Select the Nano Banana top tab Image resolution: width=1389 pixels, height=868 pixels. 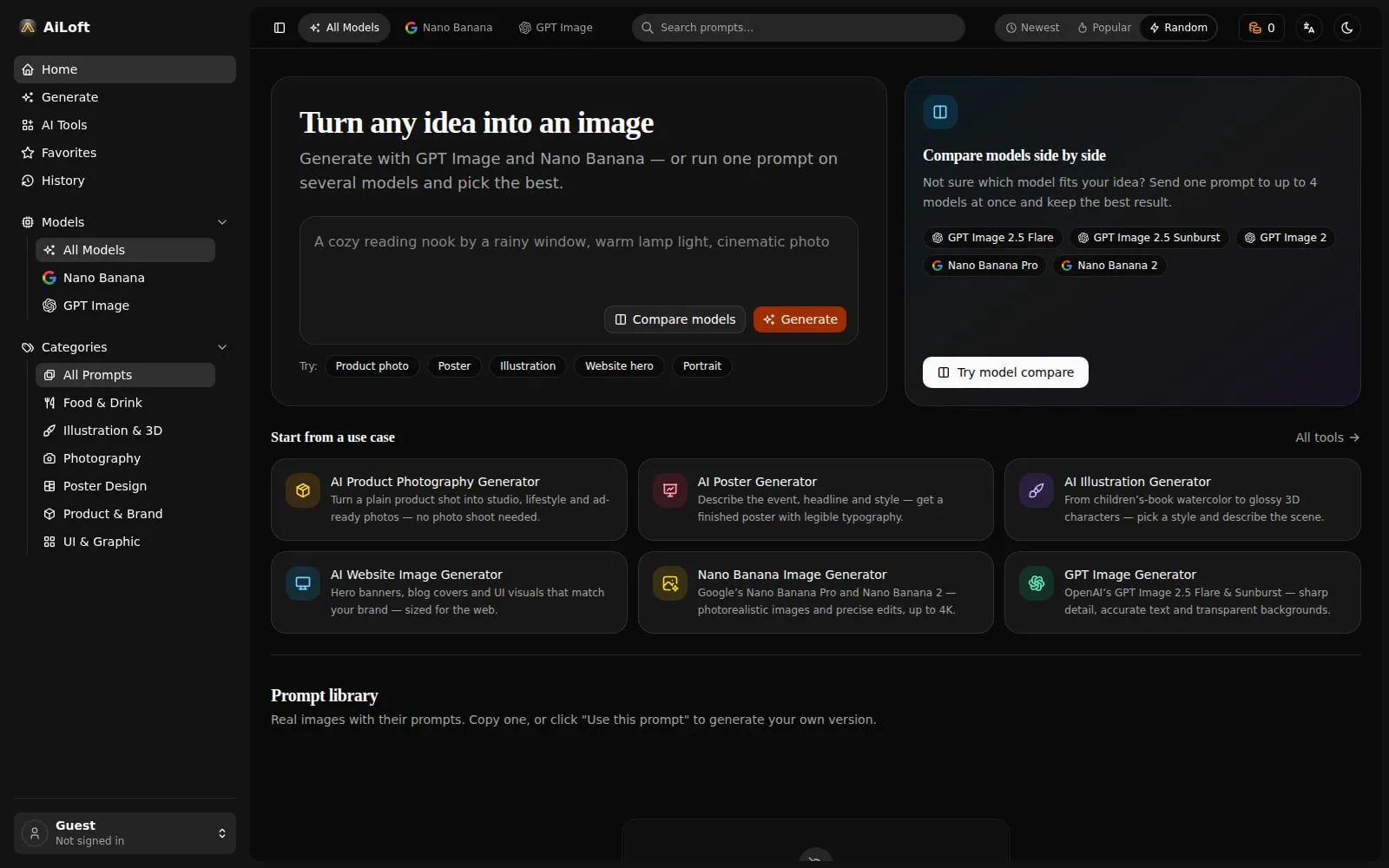(x=449, y=28)
